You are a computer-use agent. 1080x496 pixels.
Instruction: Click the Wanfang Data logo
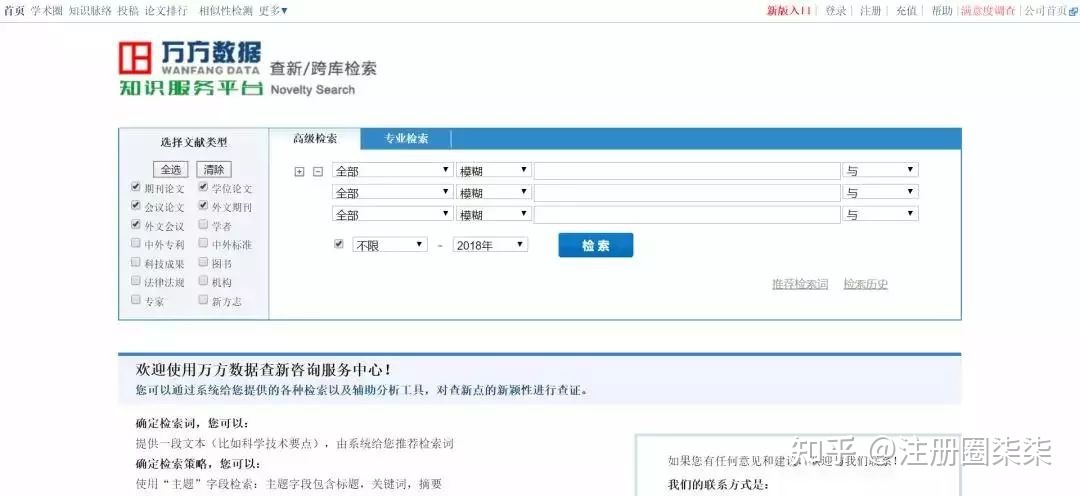191,68
